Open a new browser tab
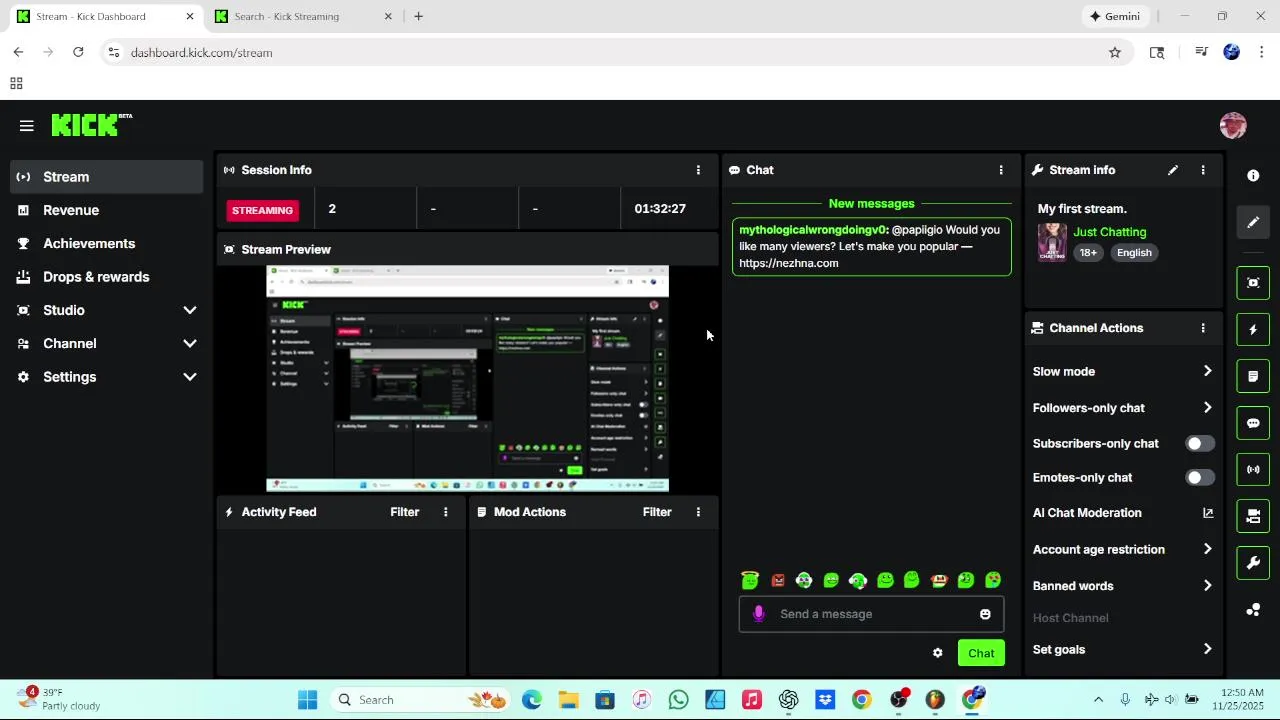This screenshot has width=1280, height=720. (x=418, y=16)
